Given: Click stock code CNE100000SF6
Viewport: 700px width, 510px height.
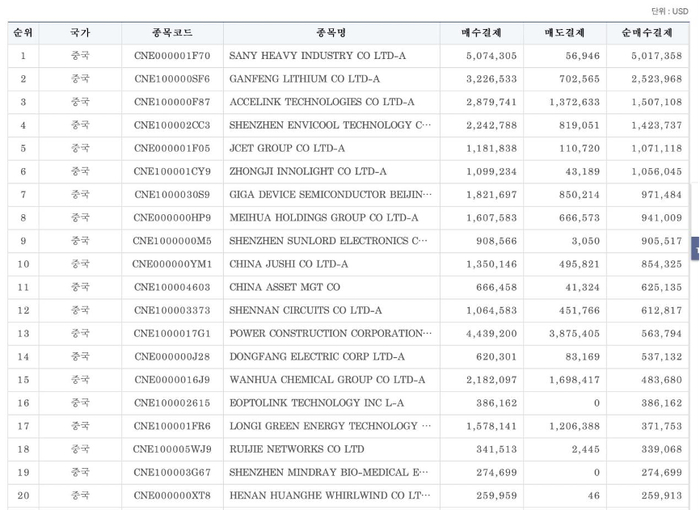Looking at the screenshot, I should [172, 79].
